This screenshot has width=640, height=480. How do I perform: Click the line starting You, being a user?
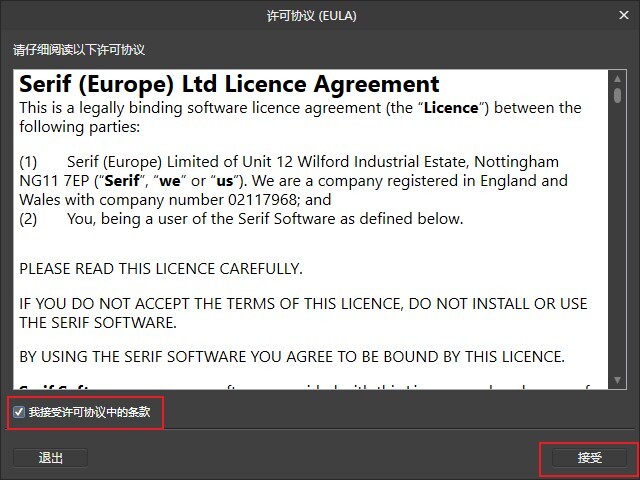click(265, 219)
